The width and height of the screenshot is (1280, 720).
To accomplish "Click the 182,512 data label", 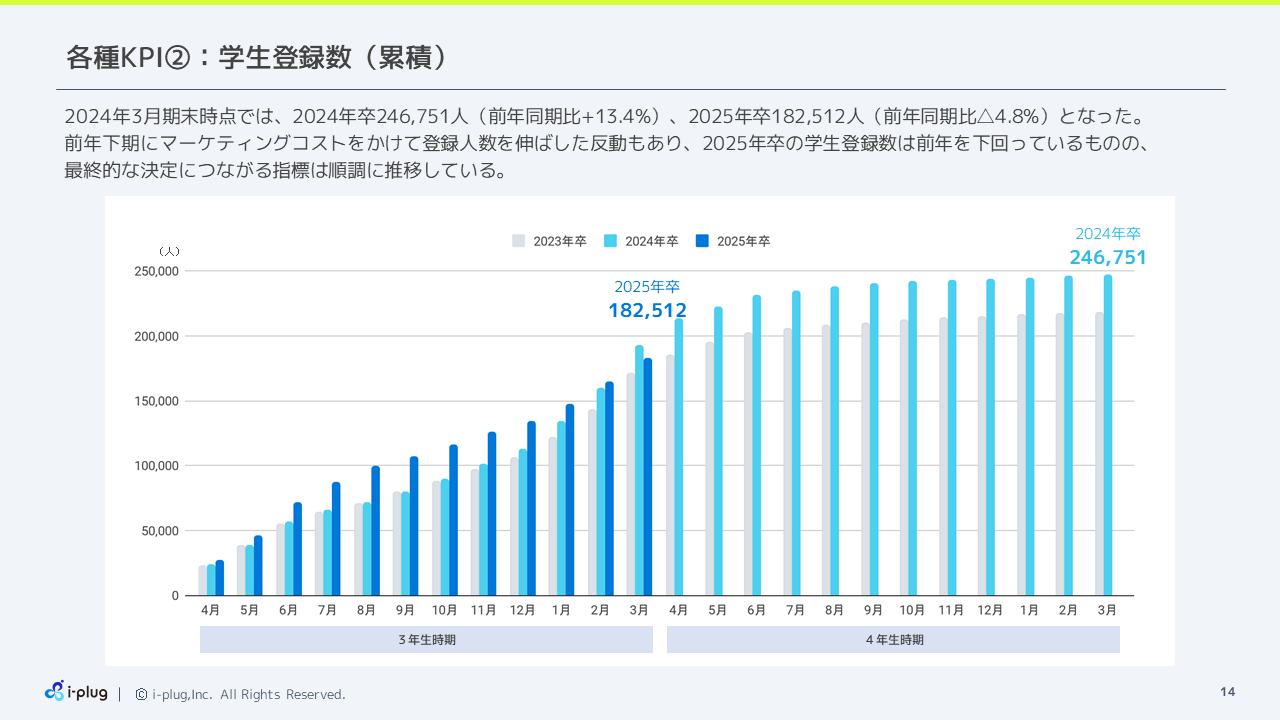I will click(647, 311).
